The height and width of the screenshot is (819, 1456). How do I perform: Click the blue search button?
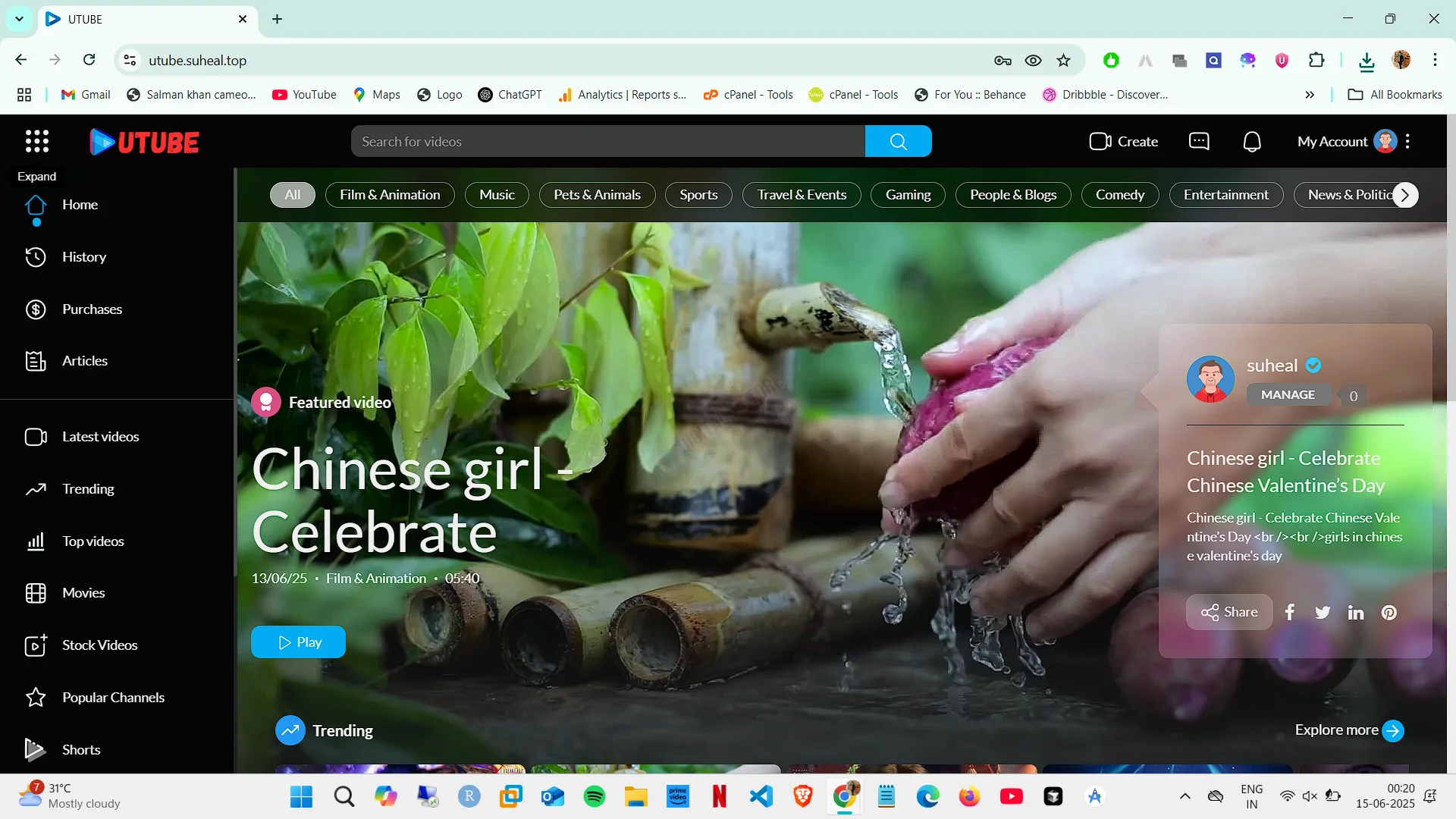[898, 141]
